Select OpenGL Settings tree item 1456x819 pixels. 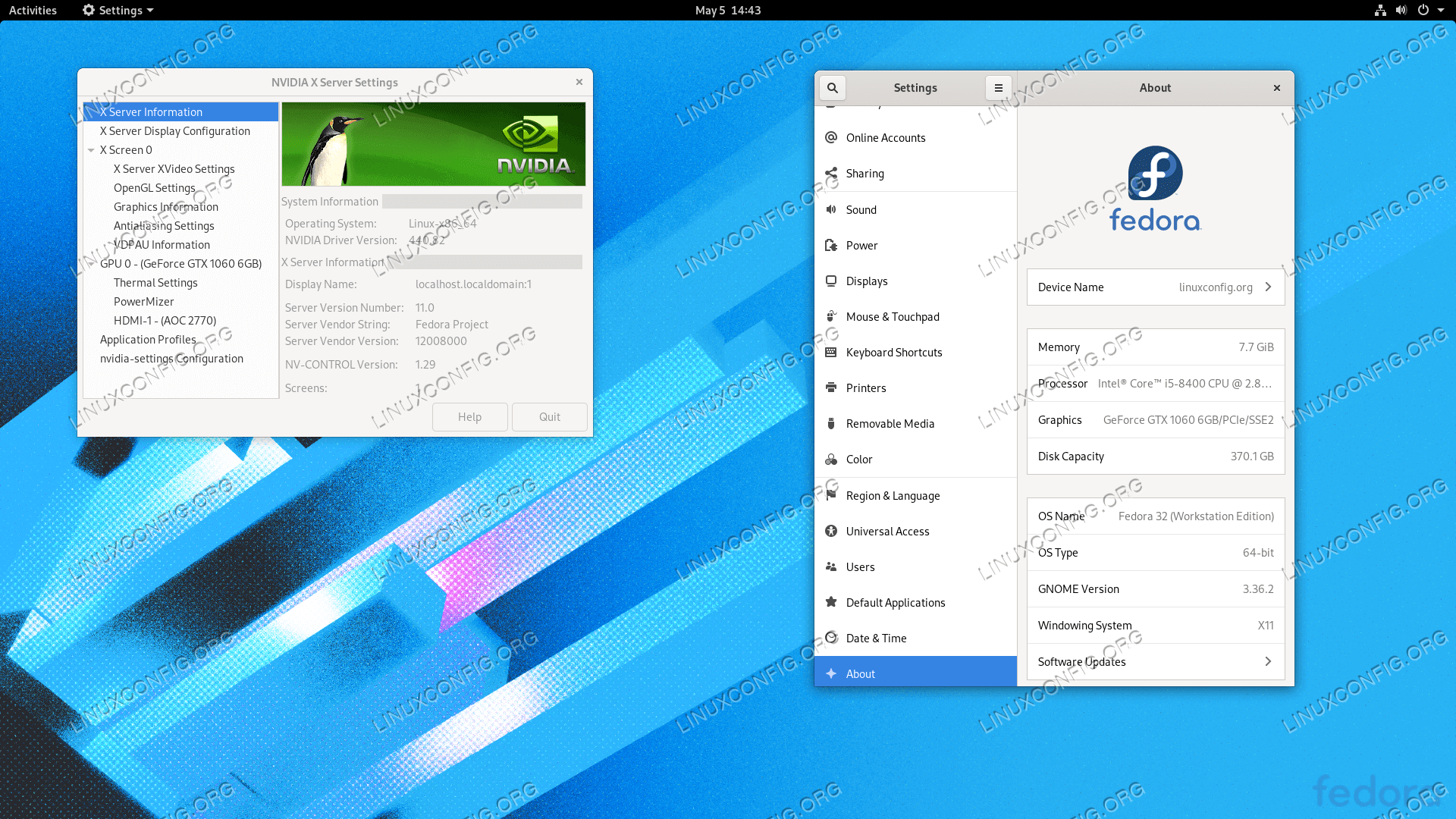click(154, 188)
